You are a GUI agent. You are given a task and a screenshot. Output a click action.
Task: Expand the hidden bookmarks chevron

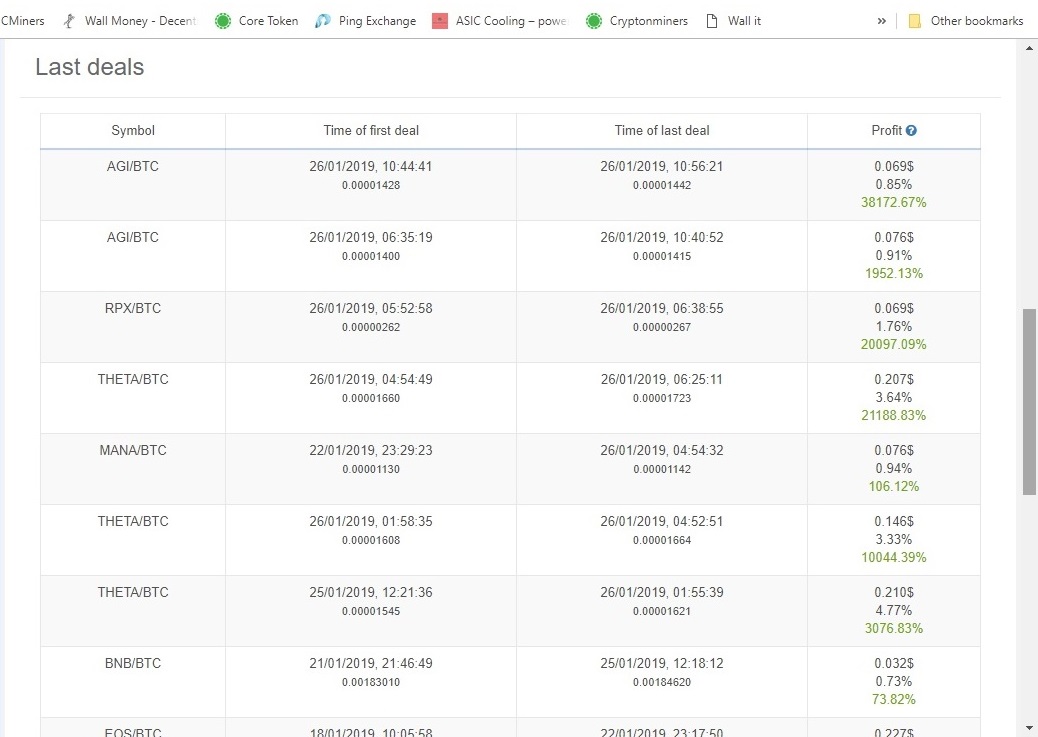tap(882, 21)
